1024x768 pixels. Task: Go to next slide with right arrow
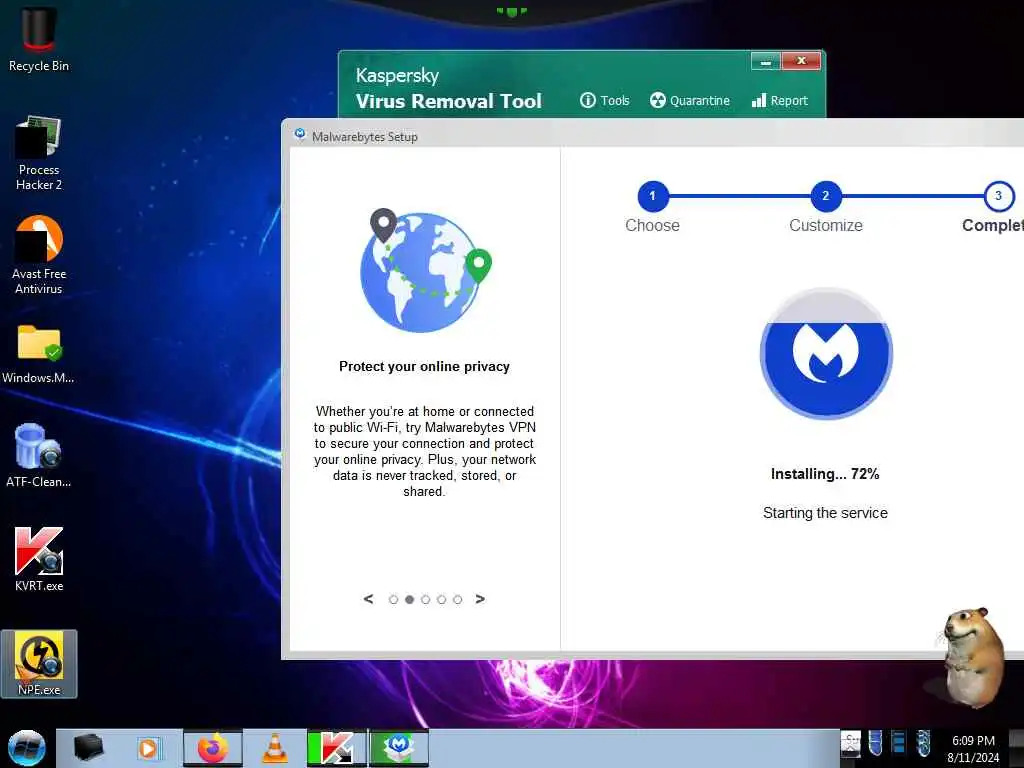coord(480,599)
